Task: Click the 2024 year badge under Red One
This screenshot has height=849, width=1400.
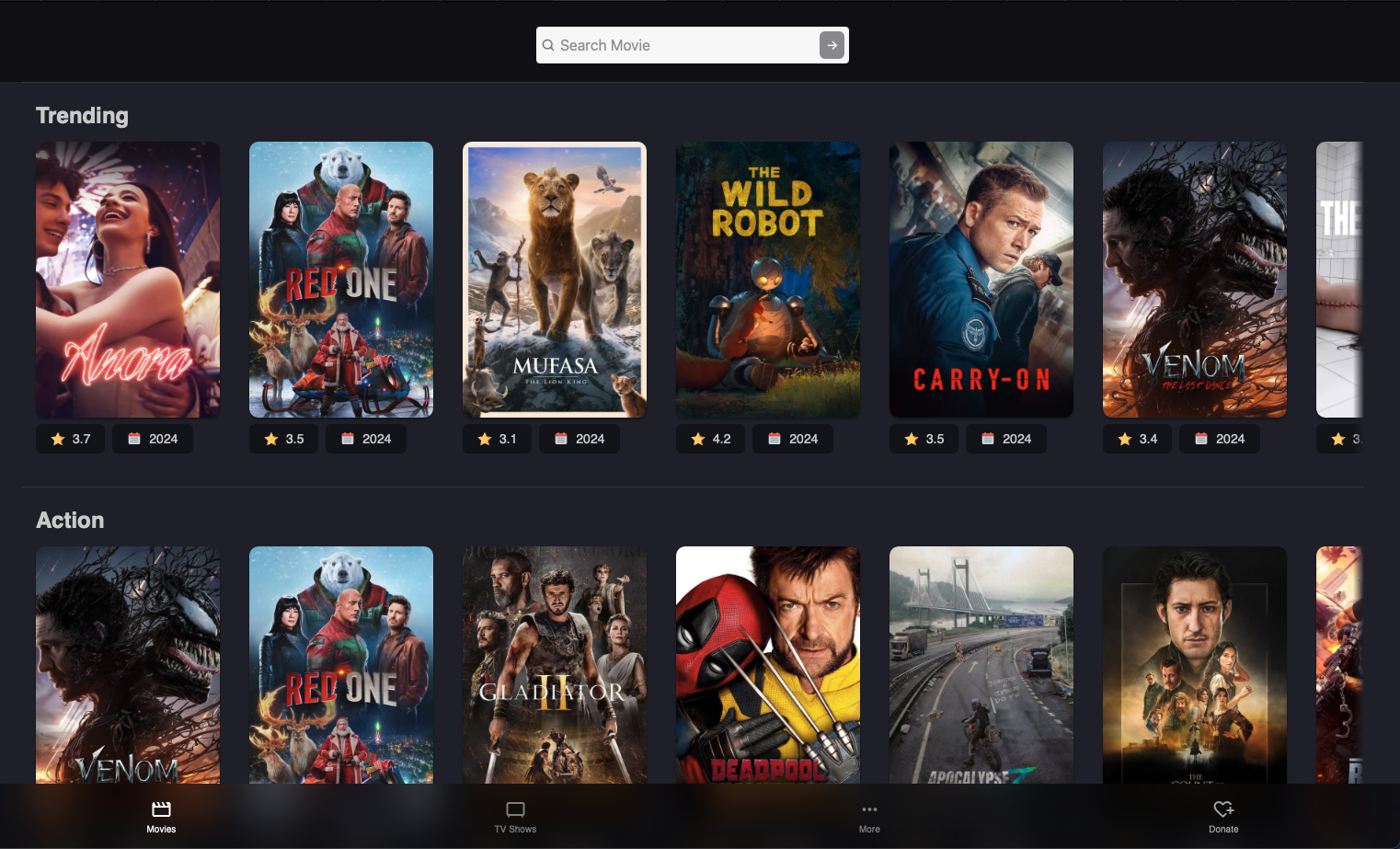Action: 366,439
